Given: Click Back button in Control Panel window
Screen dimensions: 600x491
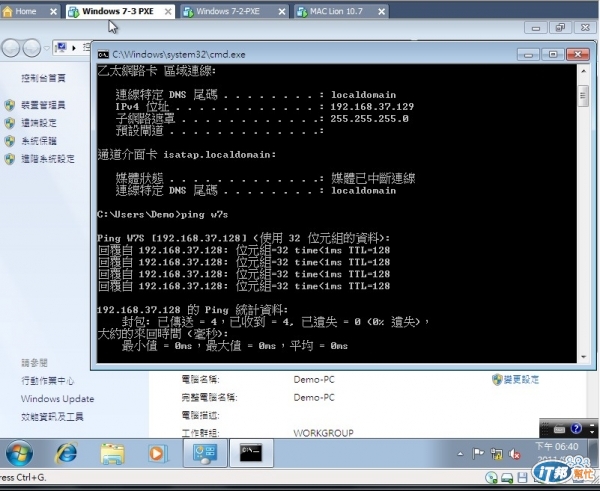Looking at the screenshot, I should pyautogui.click(x=11, y=48).
